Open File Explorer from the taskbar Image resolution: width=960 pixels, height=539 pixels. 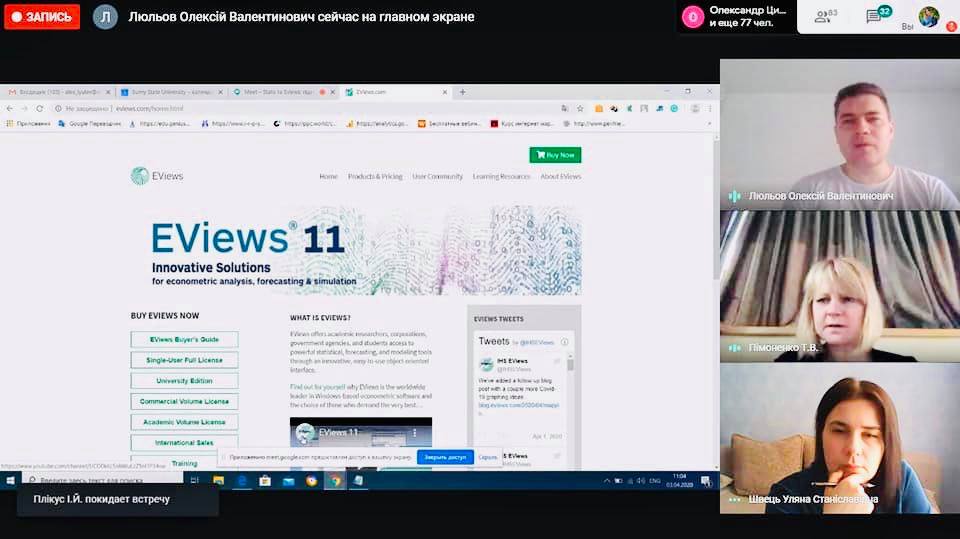pos(219,481)
